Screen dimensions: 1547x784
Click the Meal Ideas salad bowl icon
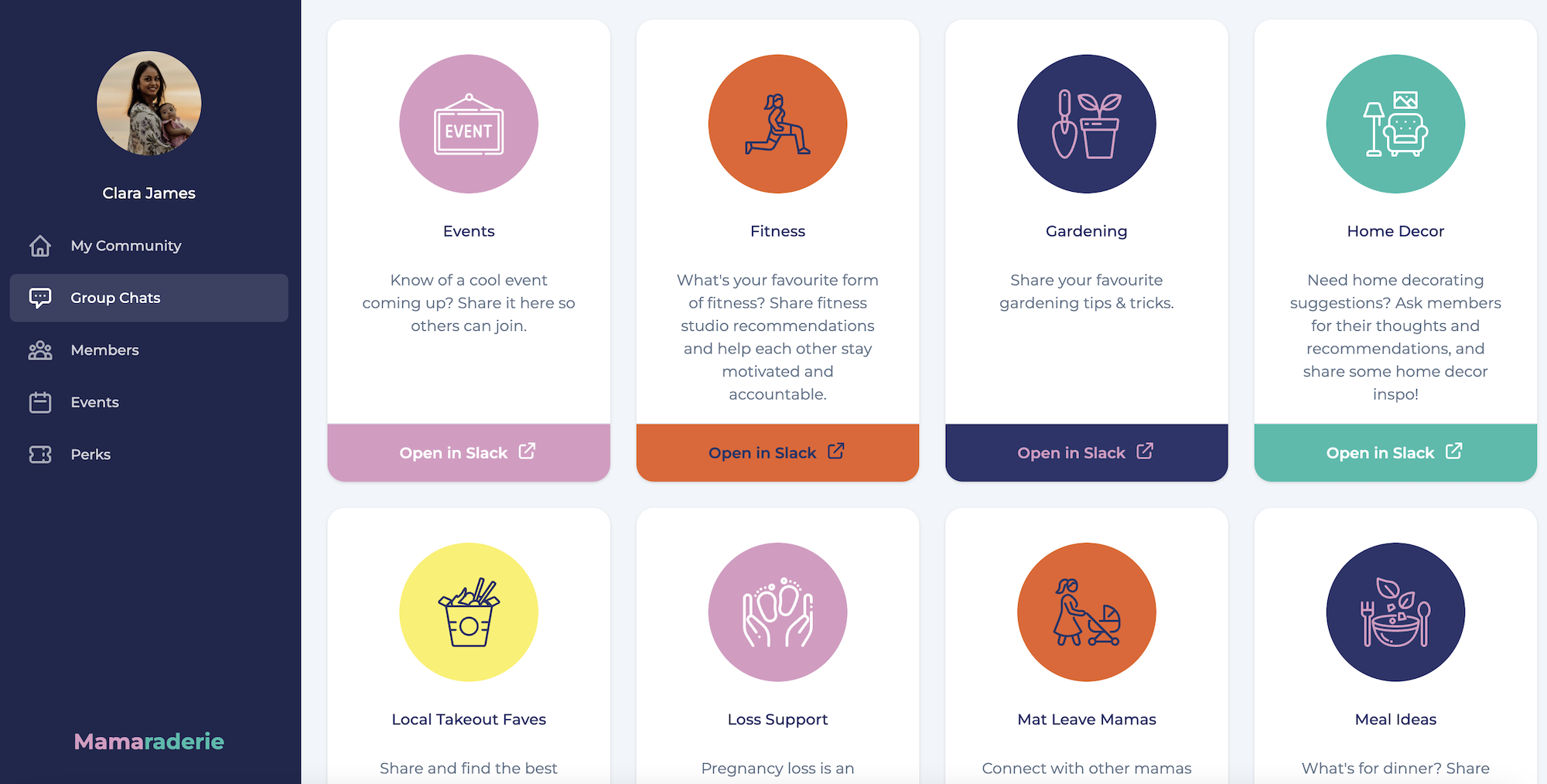click(x=1395, y=612)
